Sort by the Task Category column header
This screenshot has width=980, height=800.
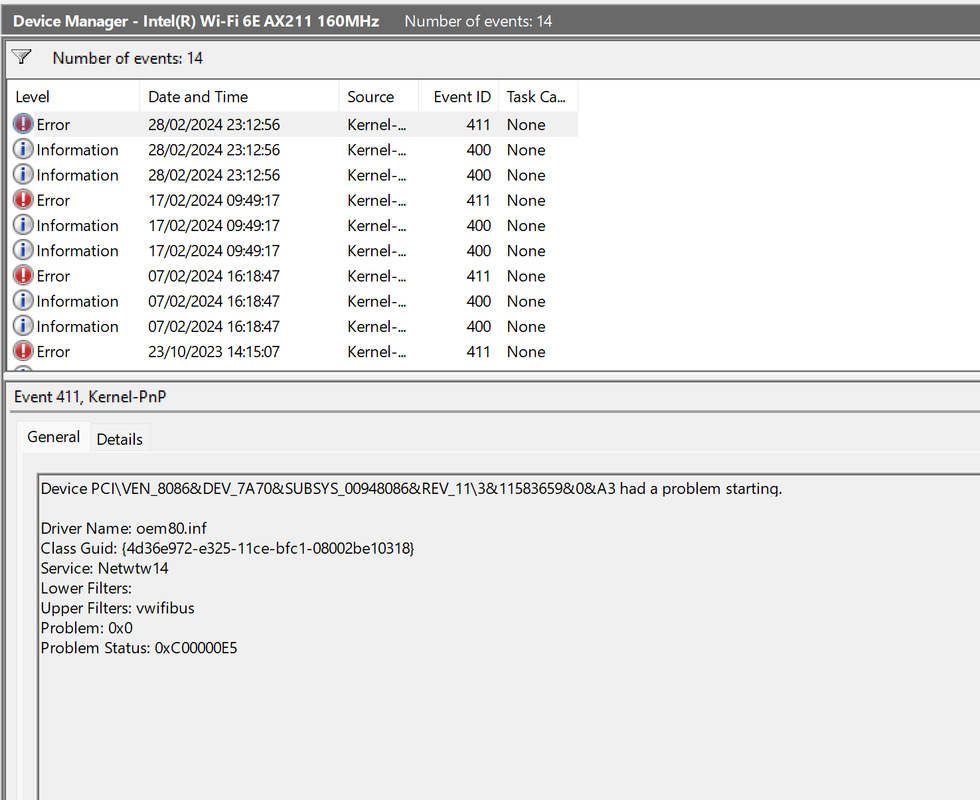[538, 97]
